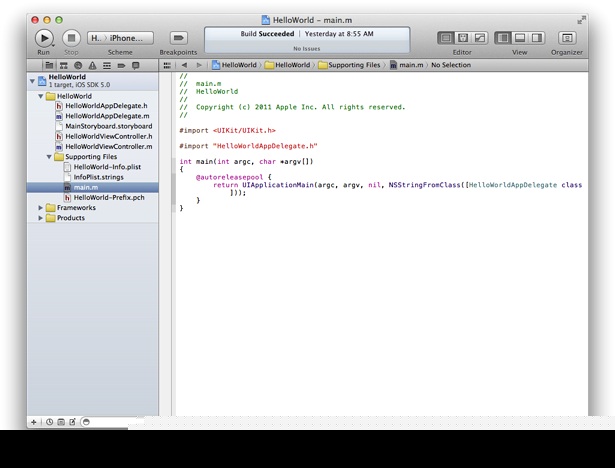Click the Run button in toolbar

(x=44, y=38)
